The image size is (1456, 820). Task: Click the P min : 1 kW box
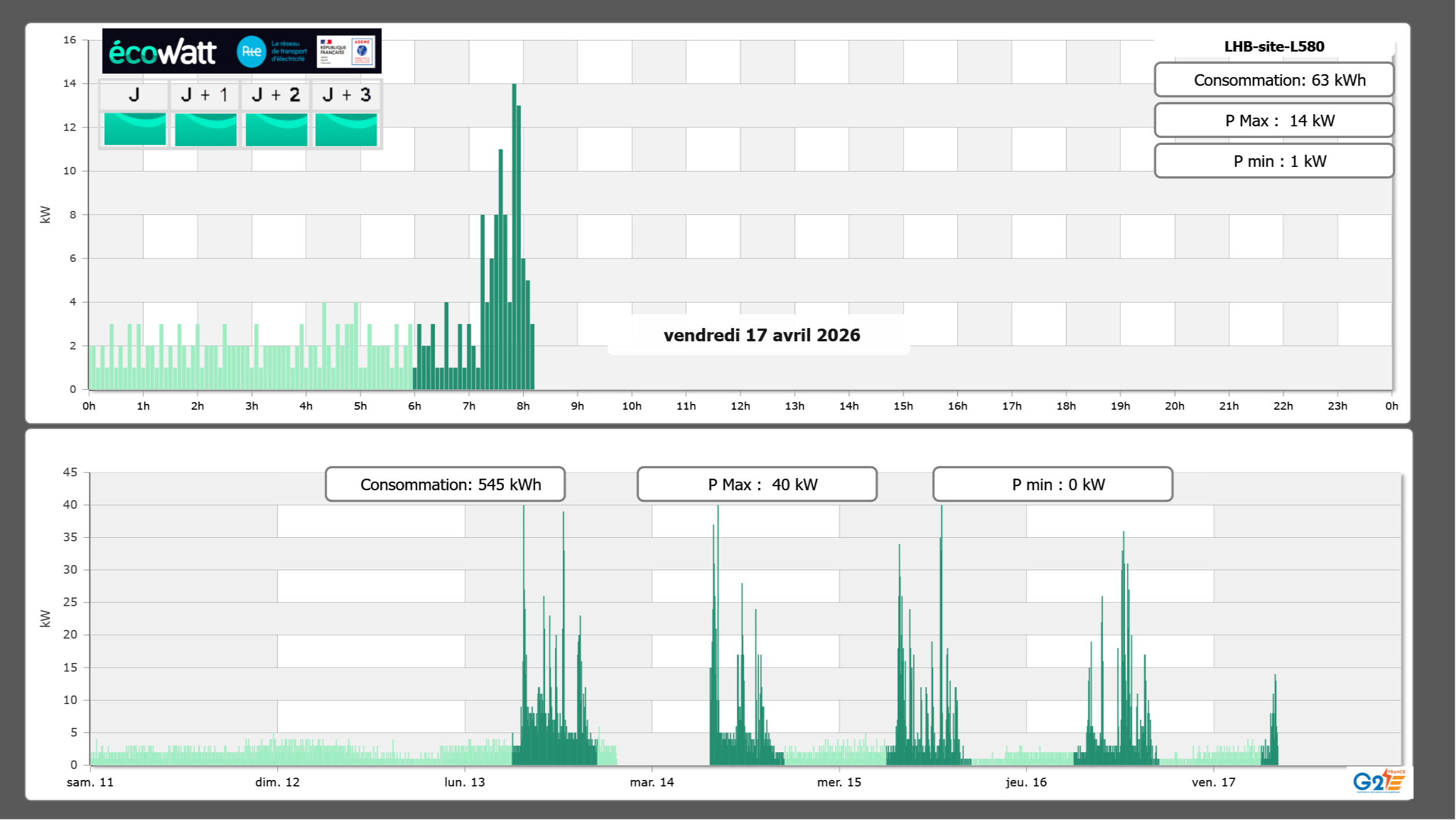click(x=1274, y=161)
